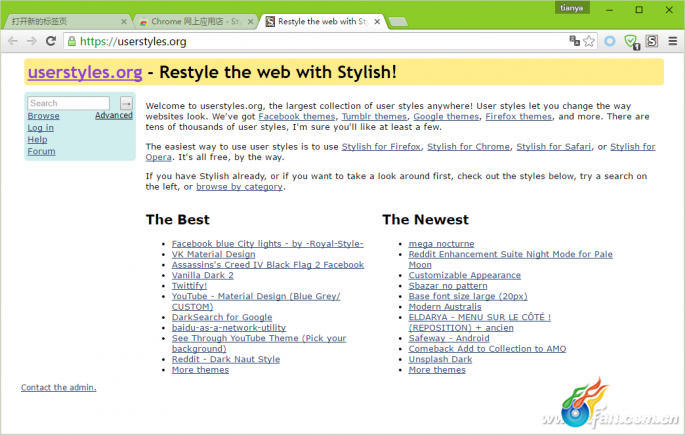Open the Facebook themes link
685x435 pixels.
click(297, 117)
